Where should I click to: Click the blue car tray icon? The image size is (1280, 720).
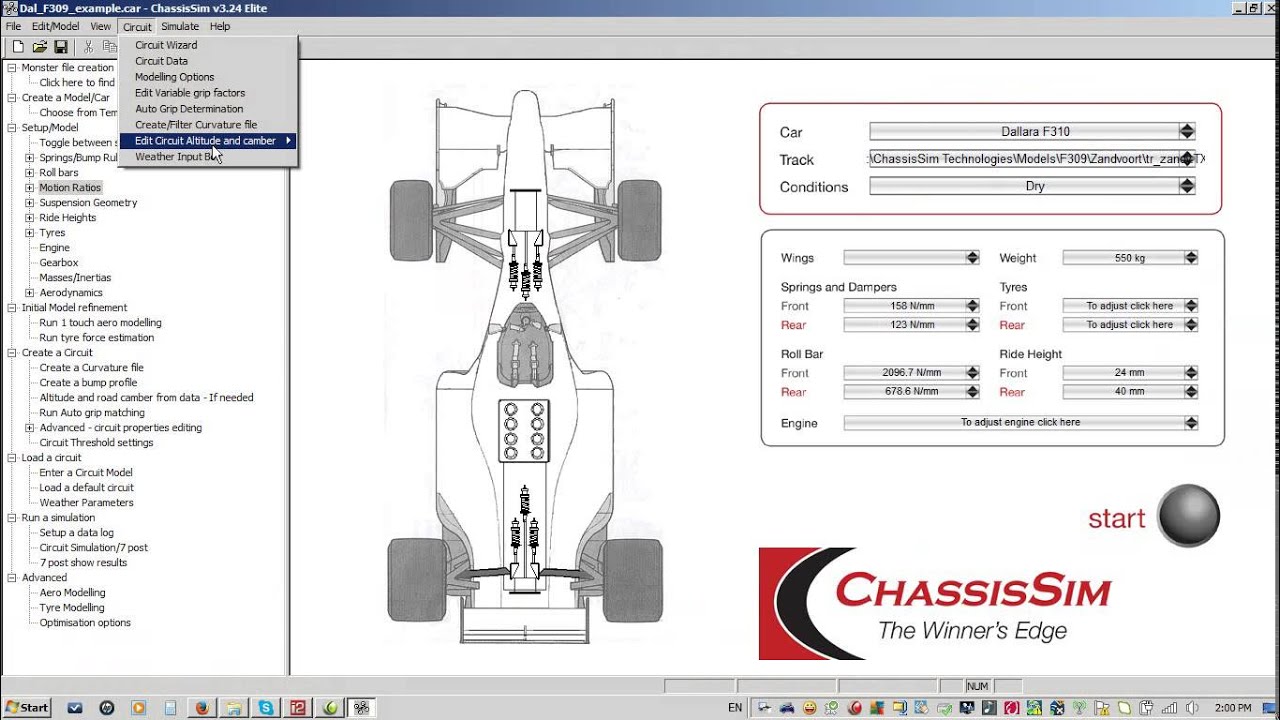point(786,708)
